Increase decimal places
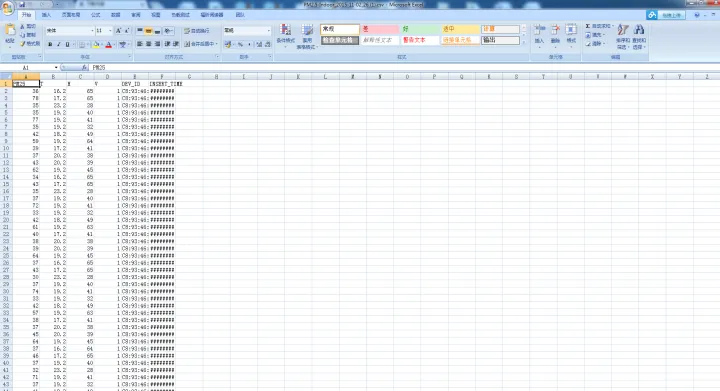Screen dimensions: 720x391 coord(259,45)
